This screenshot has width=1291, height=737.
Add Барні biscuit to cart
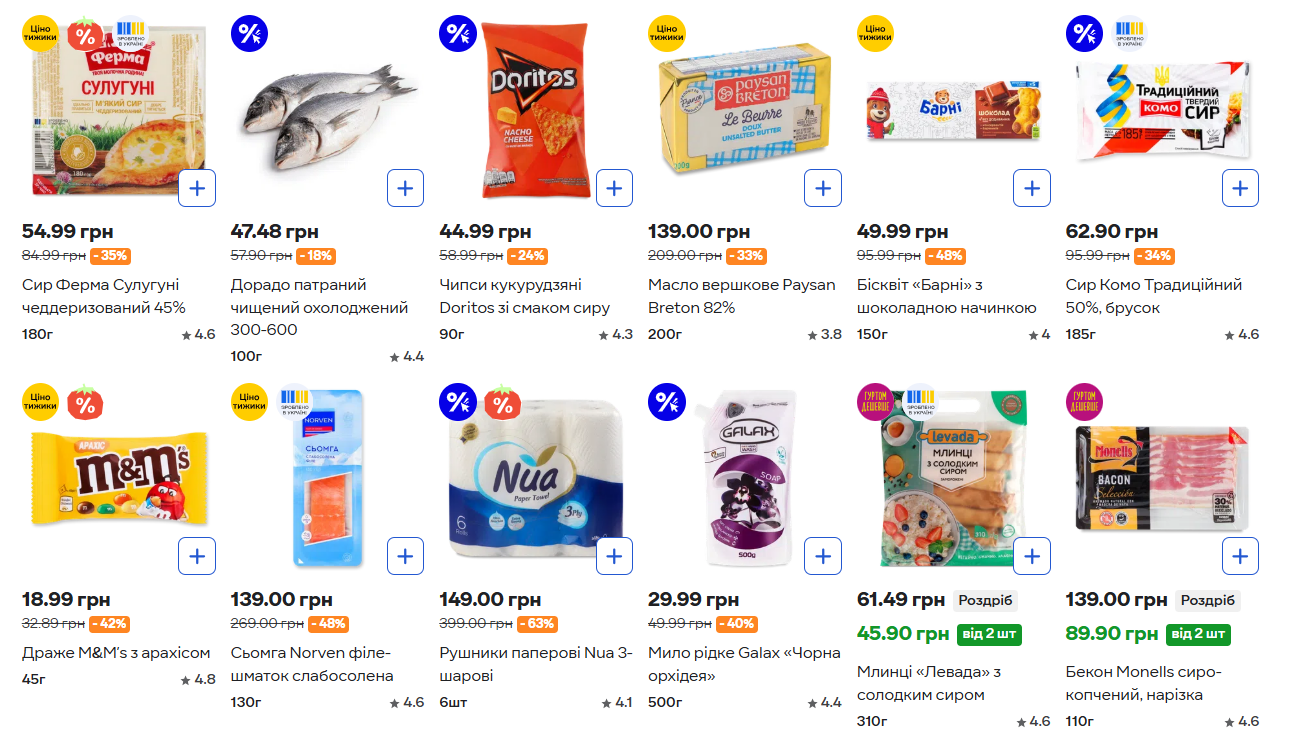1031,188
